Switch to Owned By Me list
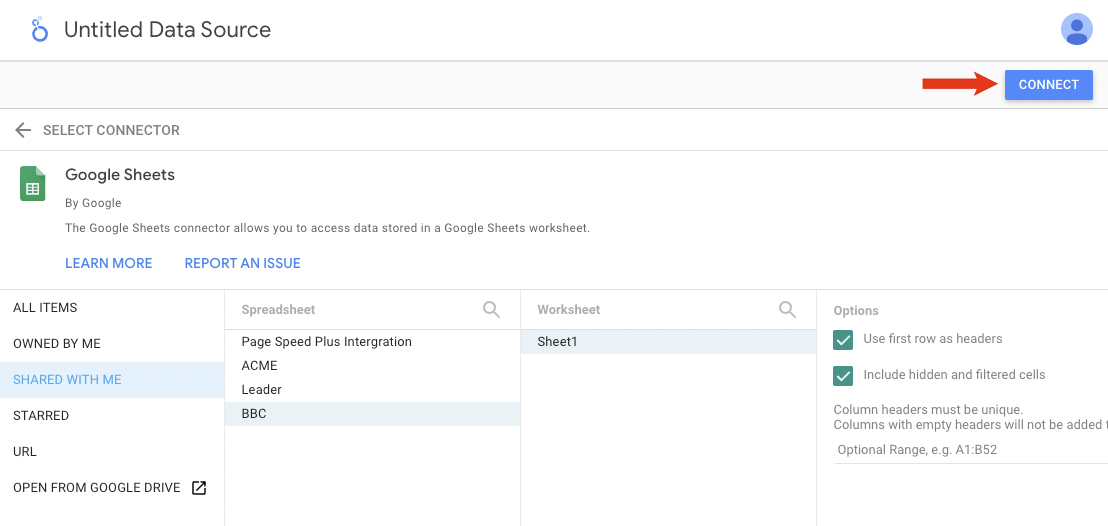Image resolution: width=1108 pixels, height=526 pixels. 57,344
